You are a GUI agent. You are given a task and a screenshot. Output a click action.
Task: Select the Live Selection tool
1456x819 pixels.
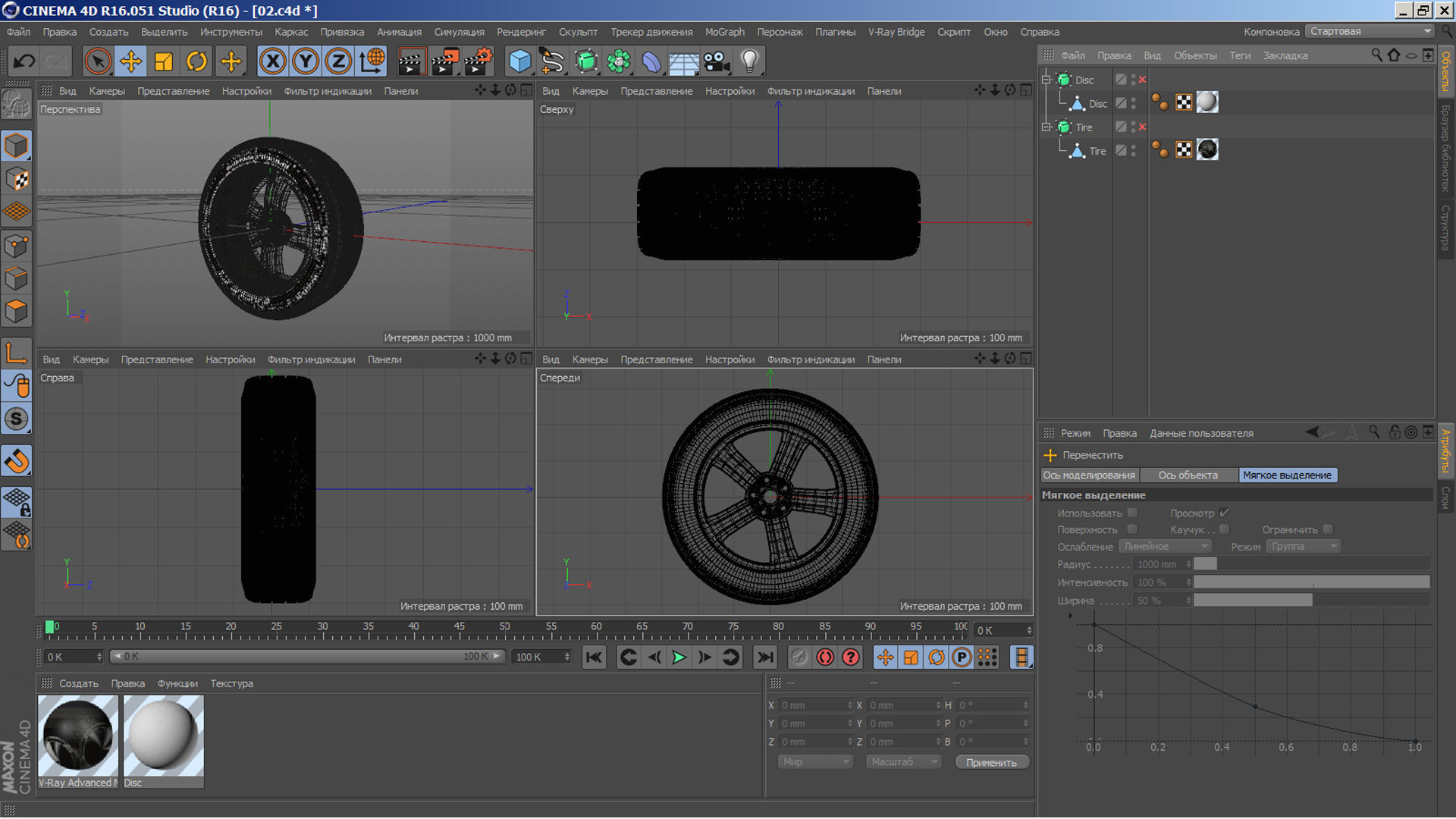click(x=98, y=61)
